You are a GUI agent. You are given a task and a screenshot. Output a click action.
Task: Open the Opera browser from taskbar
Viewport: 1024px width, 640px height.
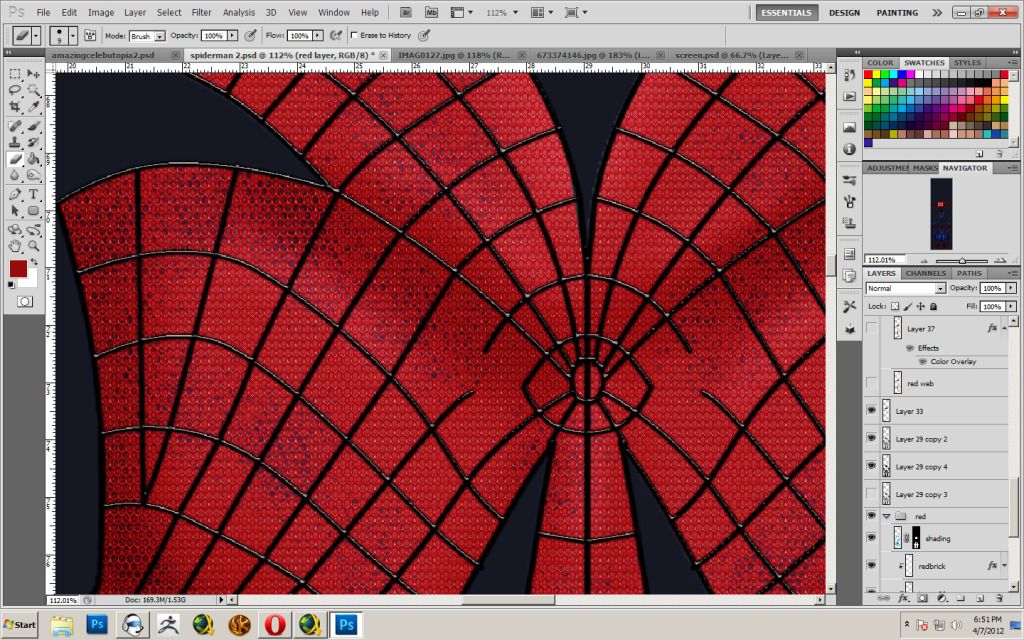[x=275, y=624]
